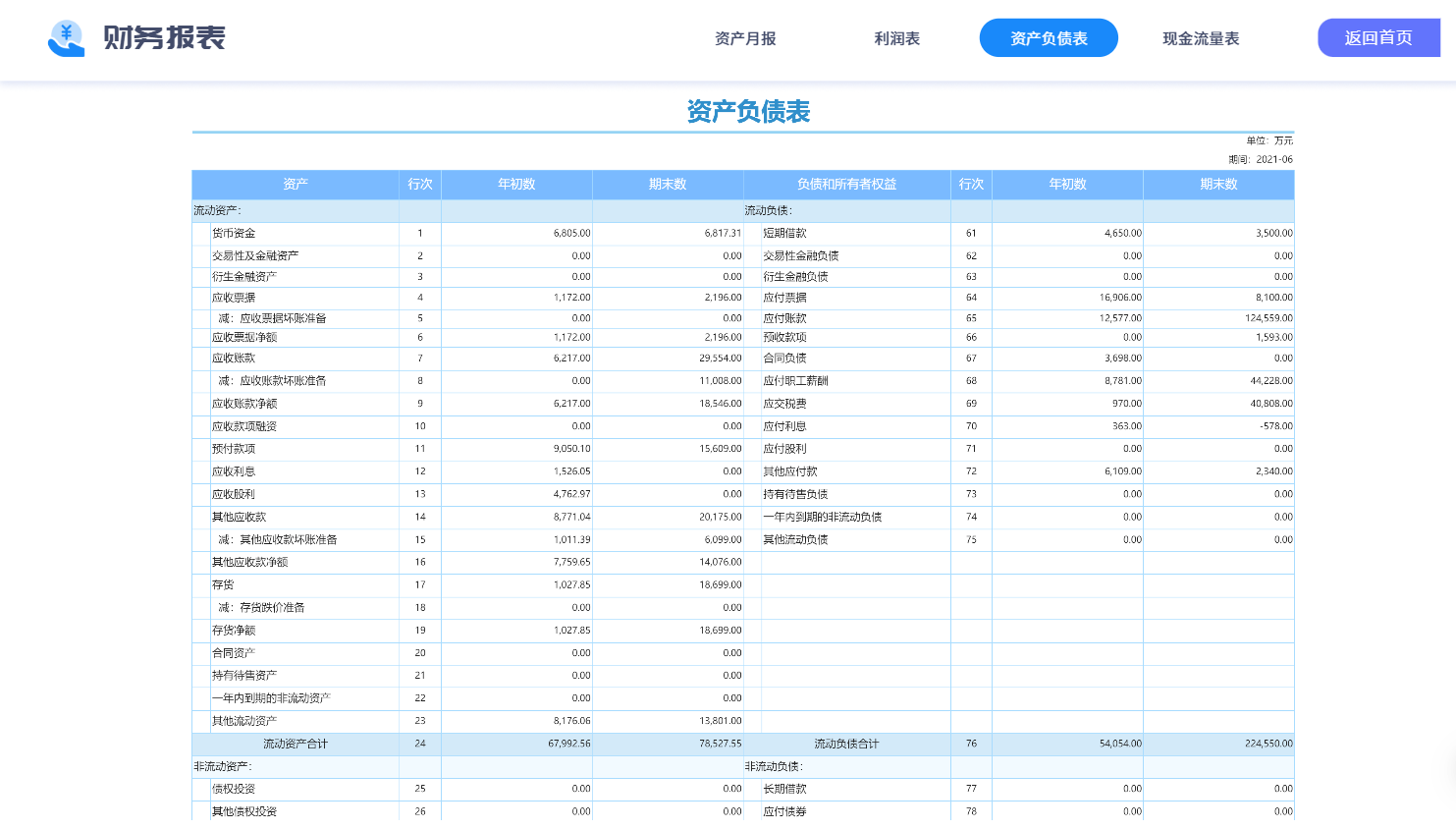Click the 其他应收款 row label

239,517
